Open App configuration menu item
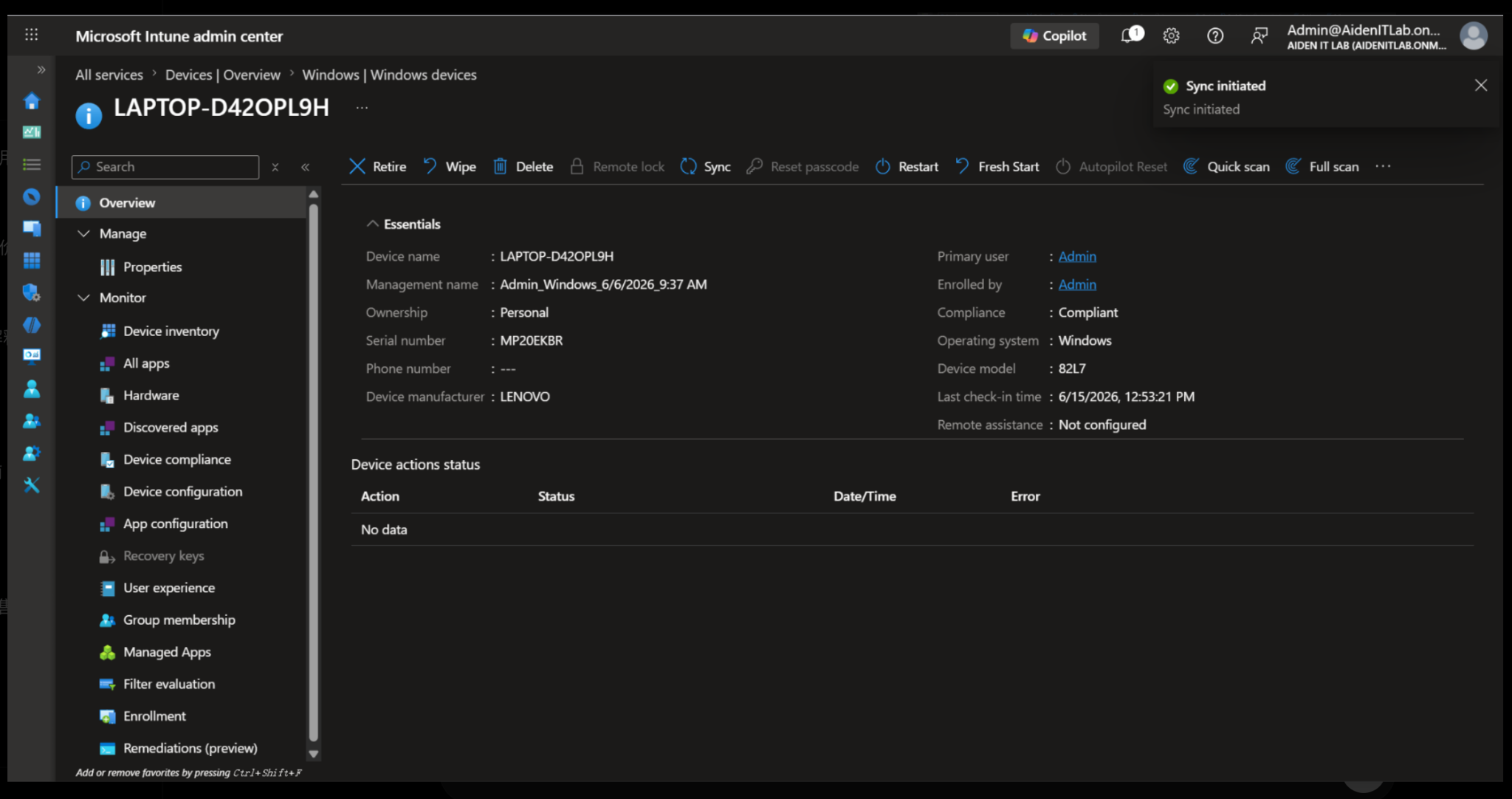Screen dimensions: 1512x799 175,524
